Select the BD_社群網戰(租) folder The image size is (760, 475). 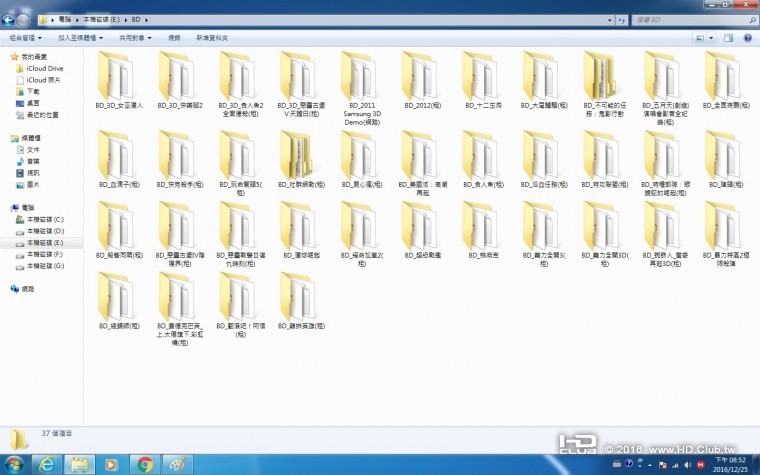click(x=301, y=159)
